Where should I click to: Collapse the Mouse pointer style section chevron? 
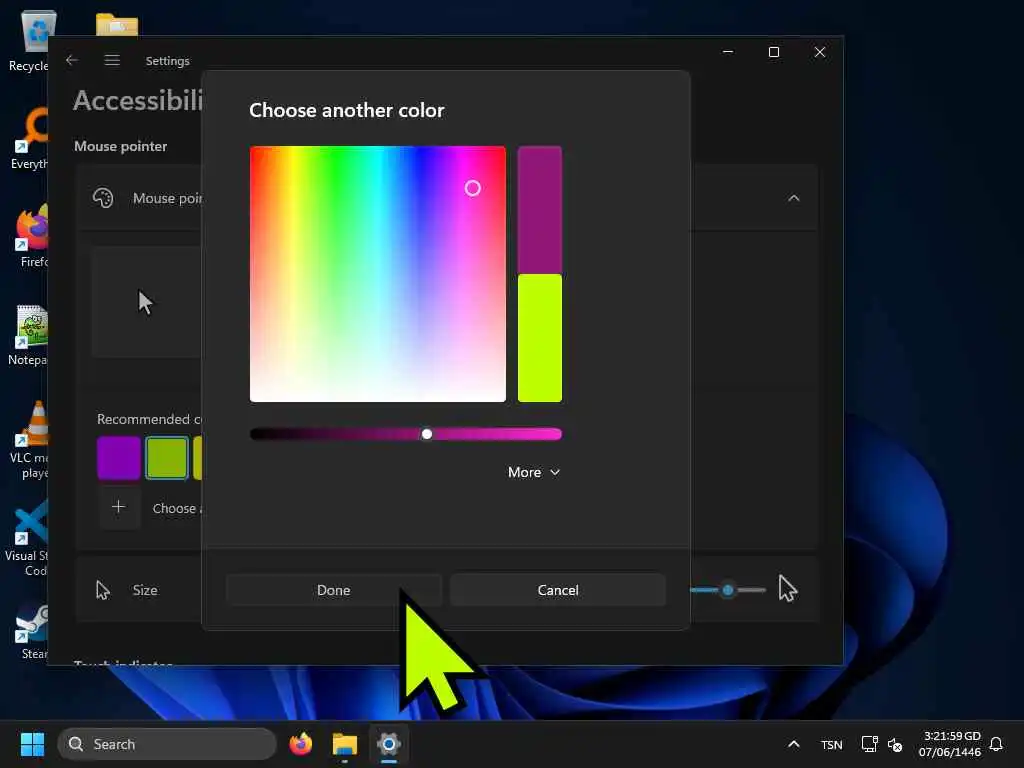click(x=793, y=198)
